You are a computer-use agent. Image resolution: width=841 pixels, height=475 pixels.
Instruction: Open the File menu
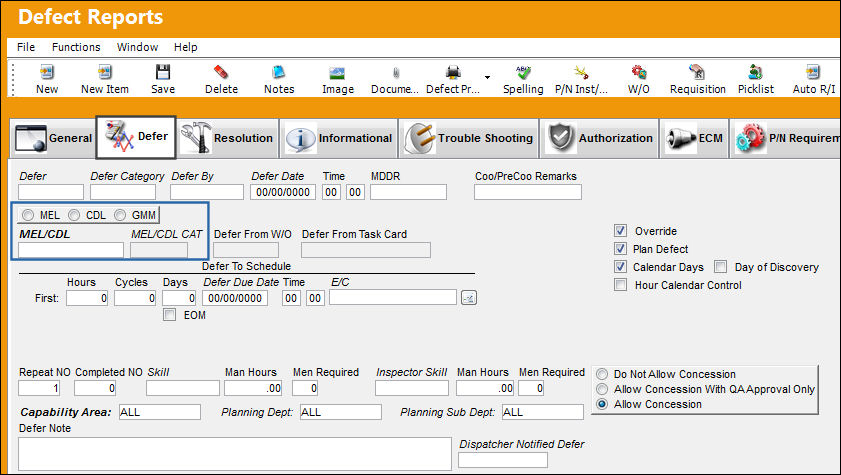26,47
